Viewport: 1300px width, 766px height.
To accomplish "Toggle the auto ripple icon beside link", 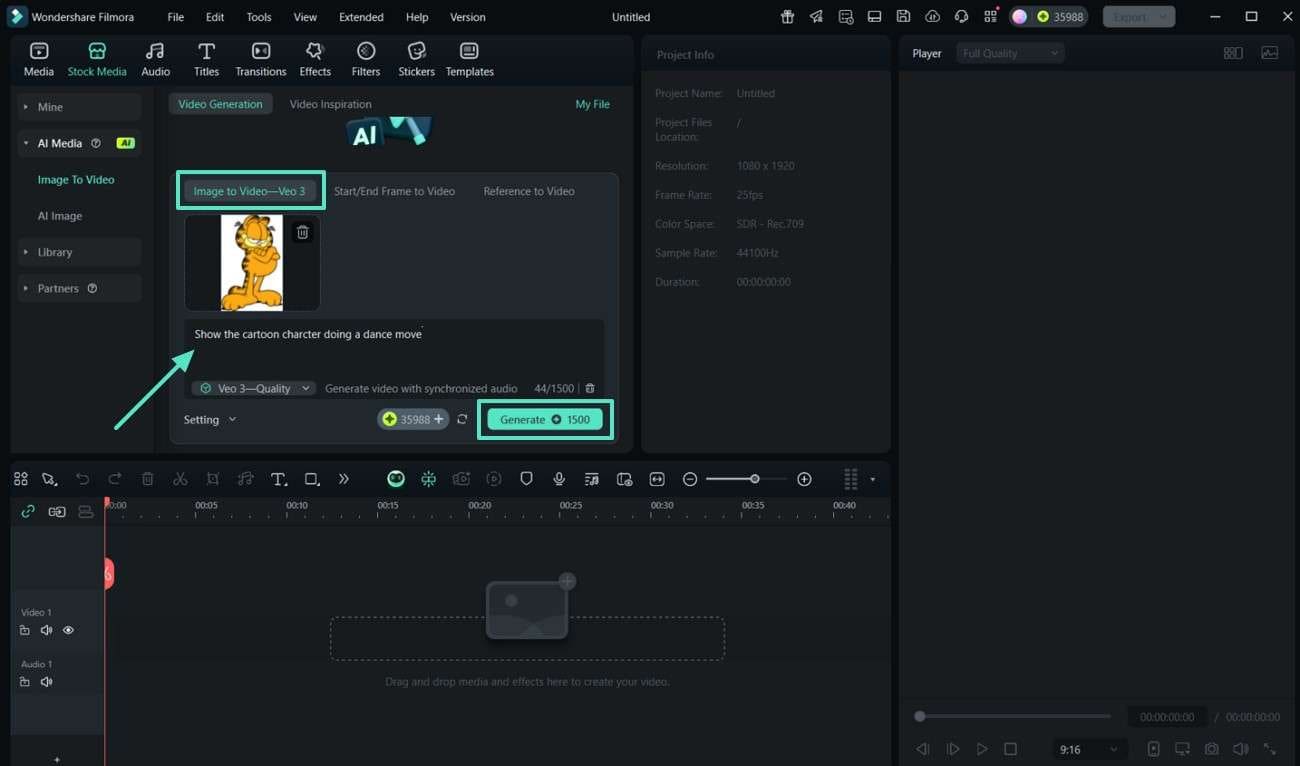I will pos(57,511).
